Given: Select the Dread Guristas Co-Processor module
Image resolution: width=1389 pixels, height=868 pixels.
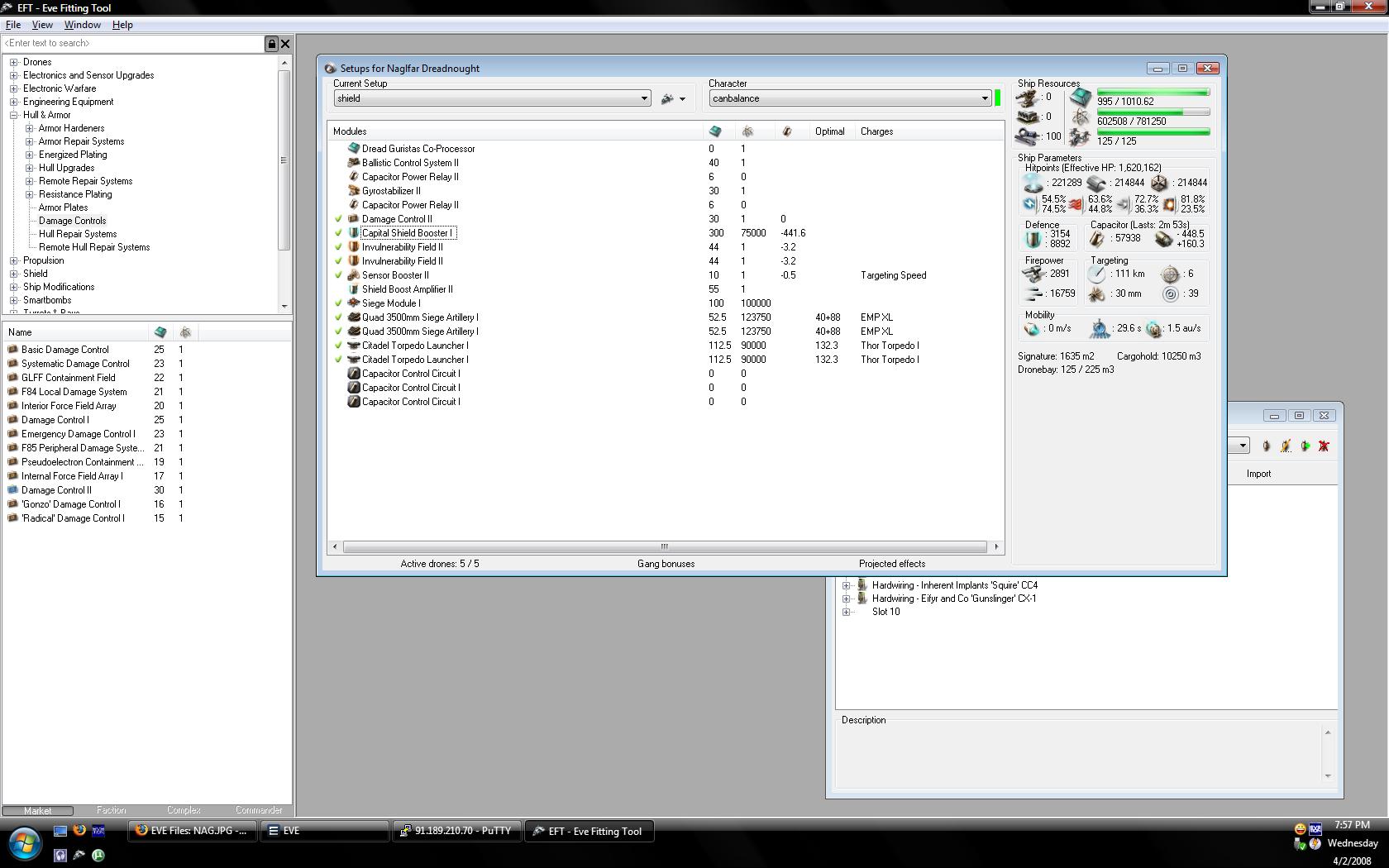Looking at the screenshot, I should point(418,149).
